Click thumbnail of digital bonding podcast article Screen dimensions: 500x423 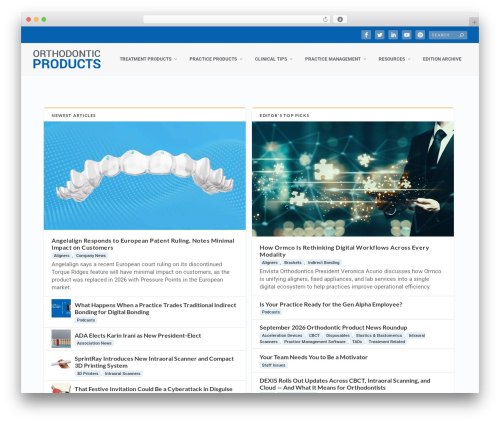pos(61,308)
